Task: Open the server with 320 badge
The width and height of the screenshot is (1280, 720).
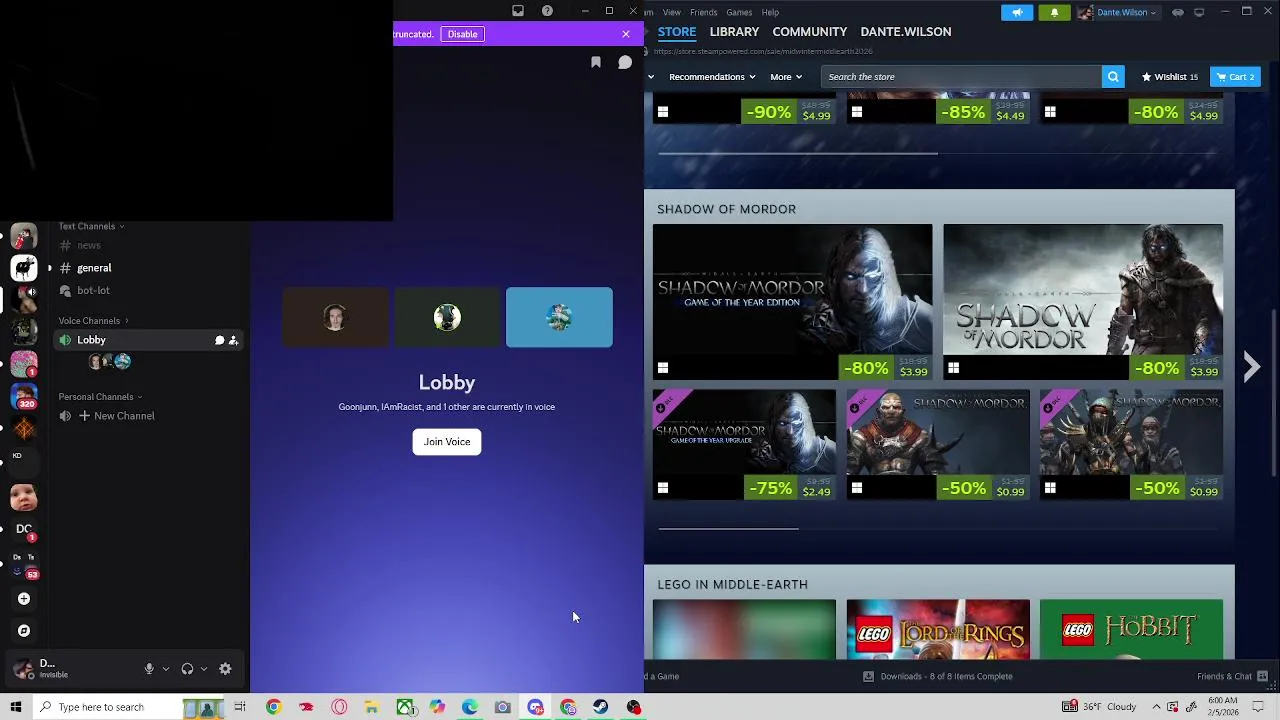Action: pos(24,397)
